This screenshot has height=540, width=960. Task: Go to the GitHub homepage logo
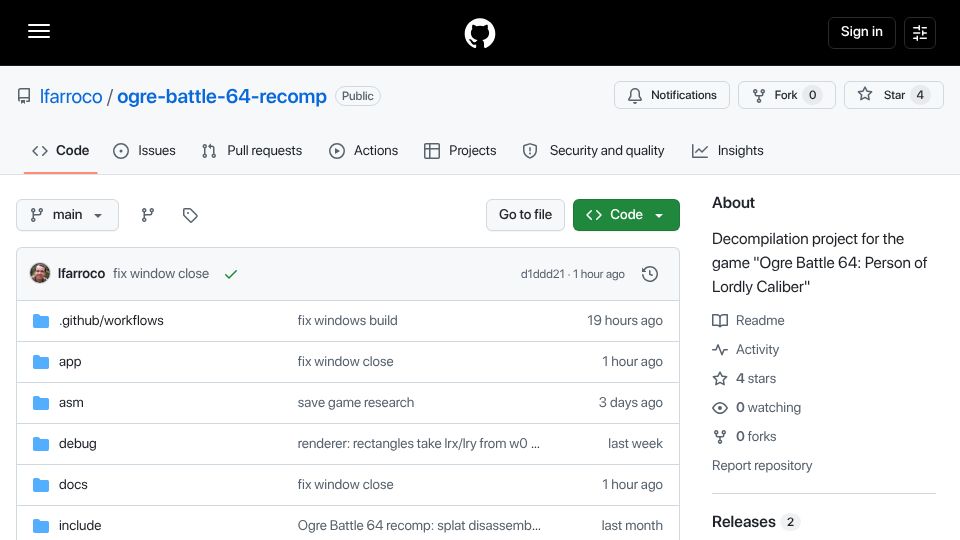pyautogui.click(x=479, y=33)
